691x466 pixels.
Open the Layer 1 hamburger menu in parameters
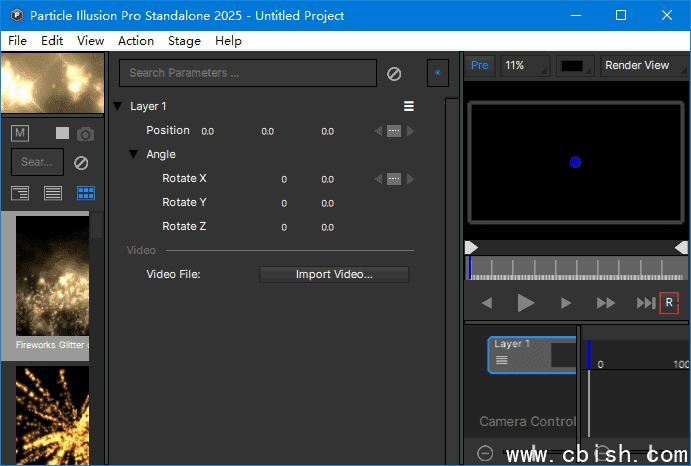409,106
